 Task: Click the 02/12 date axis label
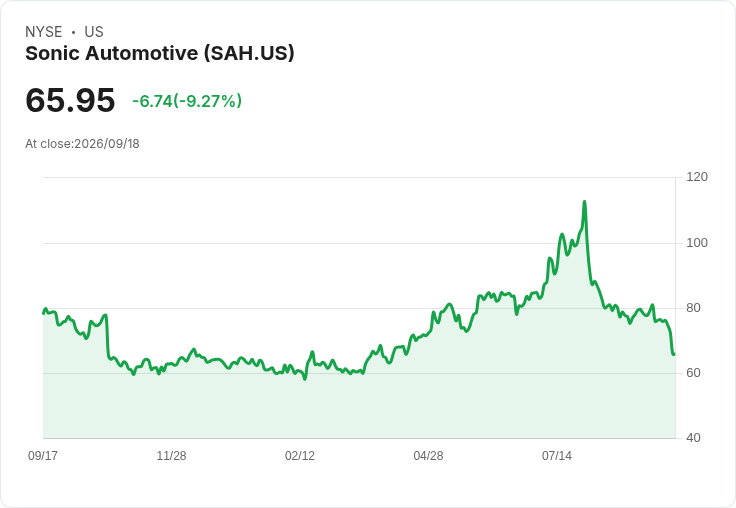click(x=300, y=455)
